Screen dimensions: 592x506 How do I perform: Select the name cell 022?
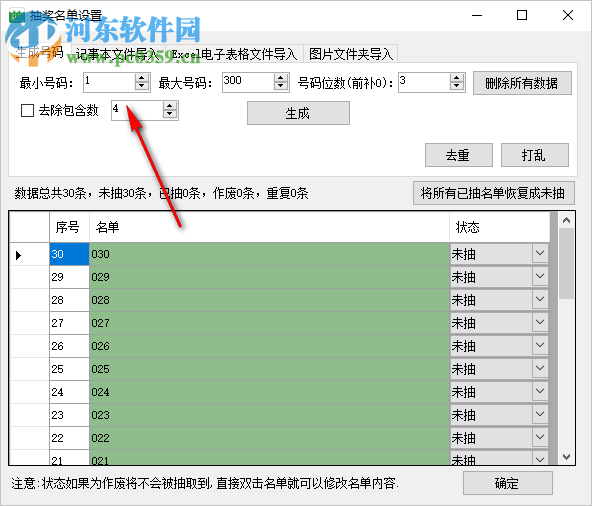(x=269, y=438)
